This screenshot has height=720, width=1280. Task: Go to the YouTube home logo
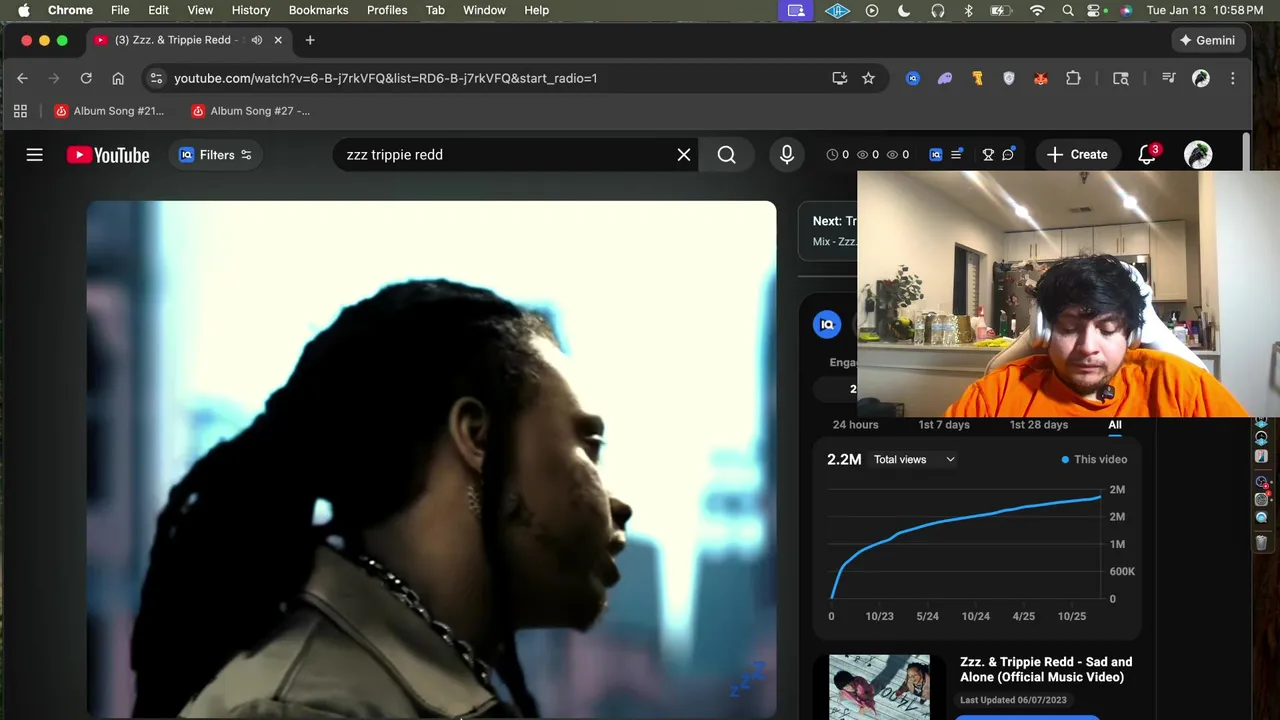tap(108, 155)
